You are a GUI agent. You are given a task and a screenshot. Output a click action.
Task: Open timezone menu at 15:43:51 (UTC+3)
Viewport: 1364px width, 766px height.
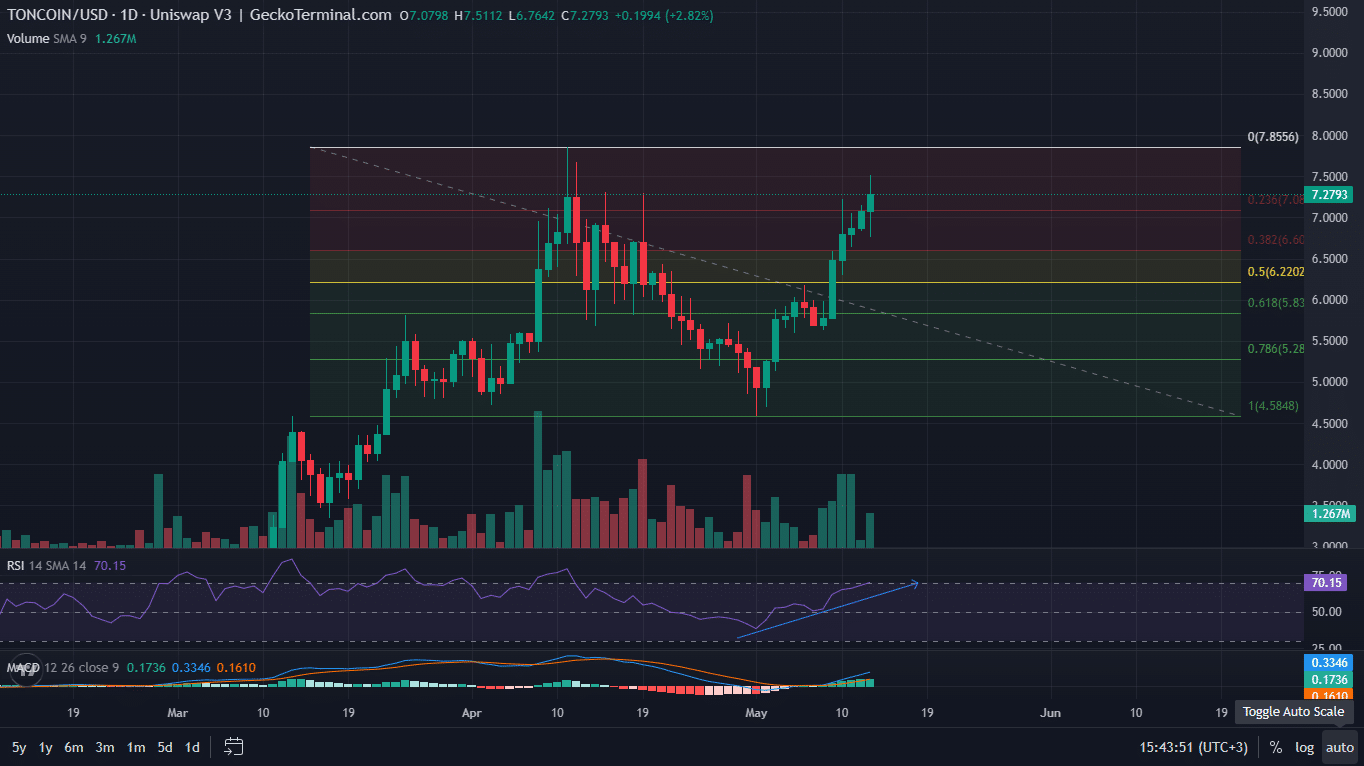click(1194, 747)
